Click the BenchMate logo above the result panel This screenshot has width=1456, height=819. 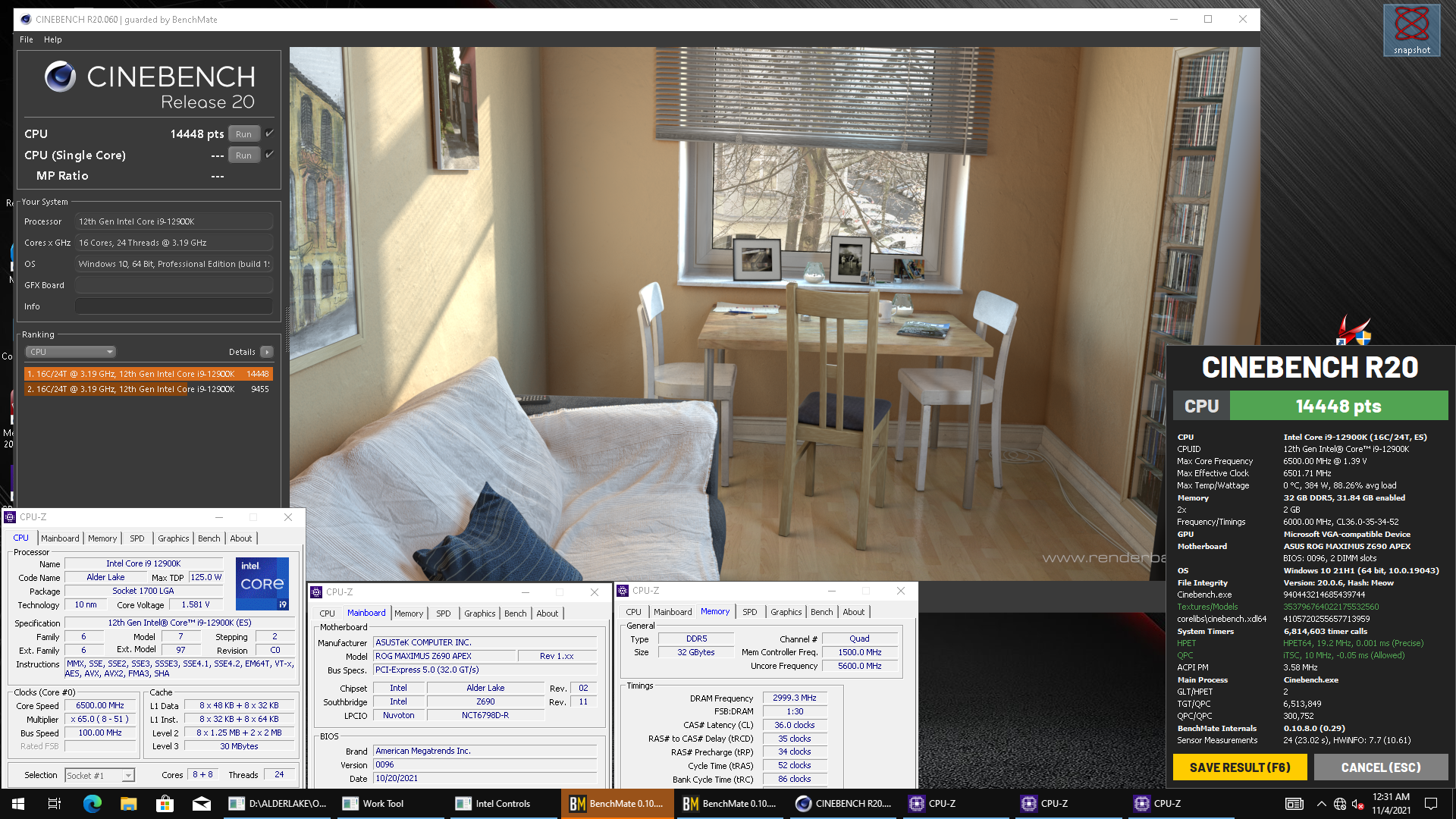[x=1354, y=331]
